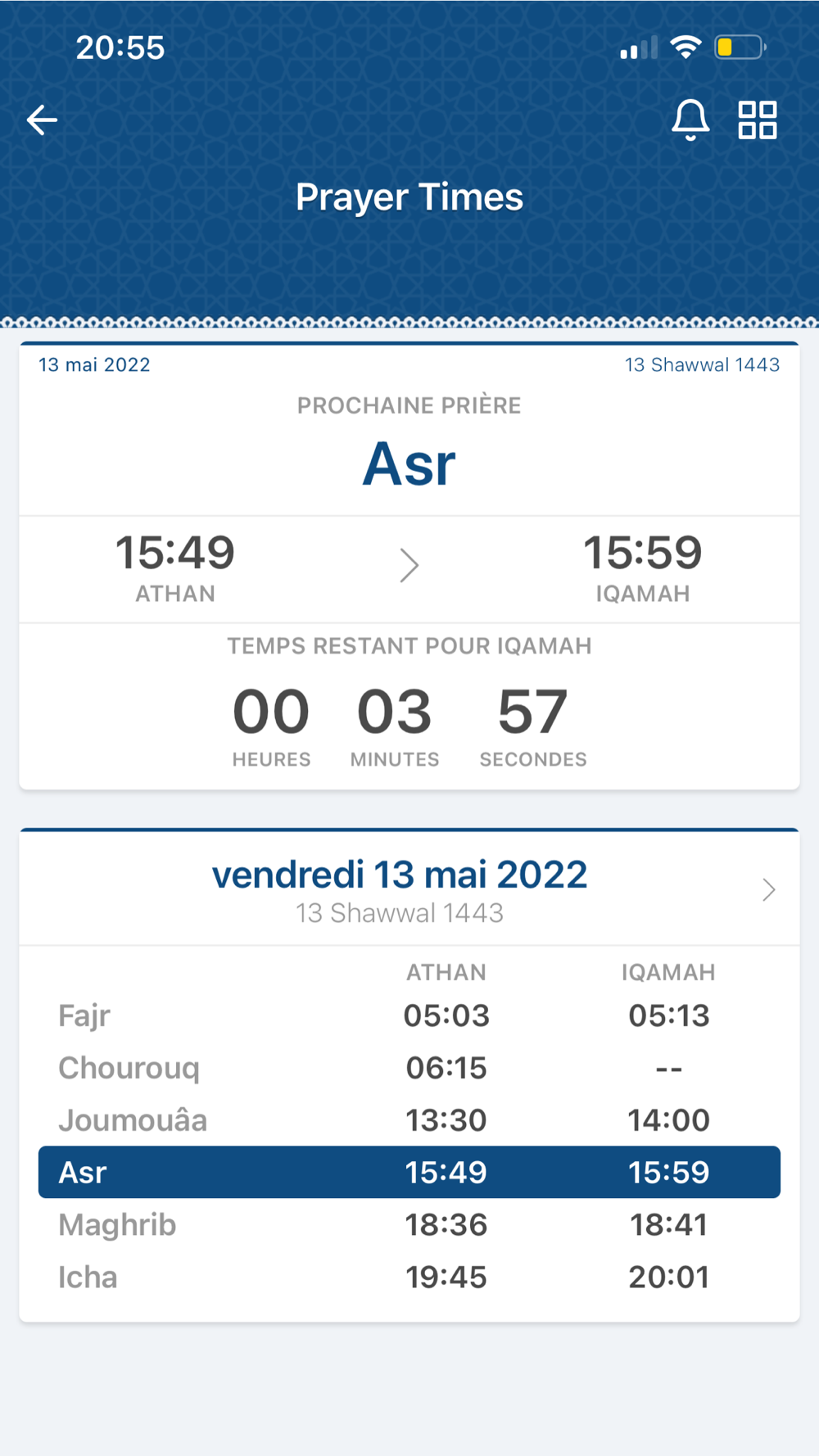
Task: Tap the status bar clock 20:55
Action: tap(120, 47)
